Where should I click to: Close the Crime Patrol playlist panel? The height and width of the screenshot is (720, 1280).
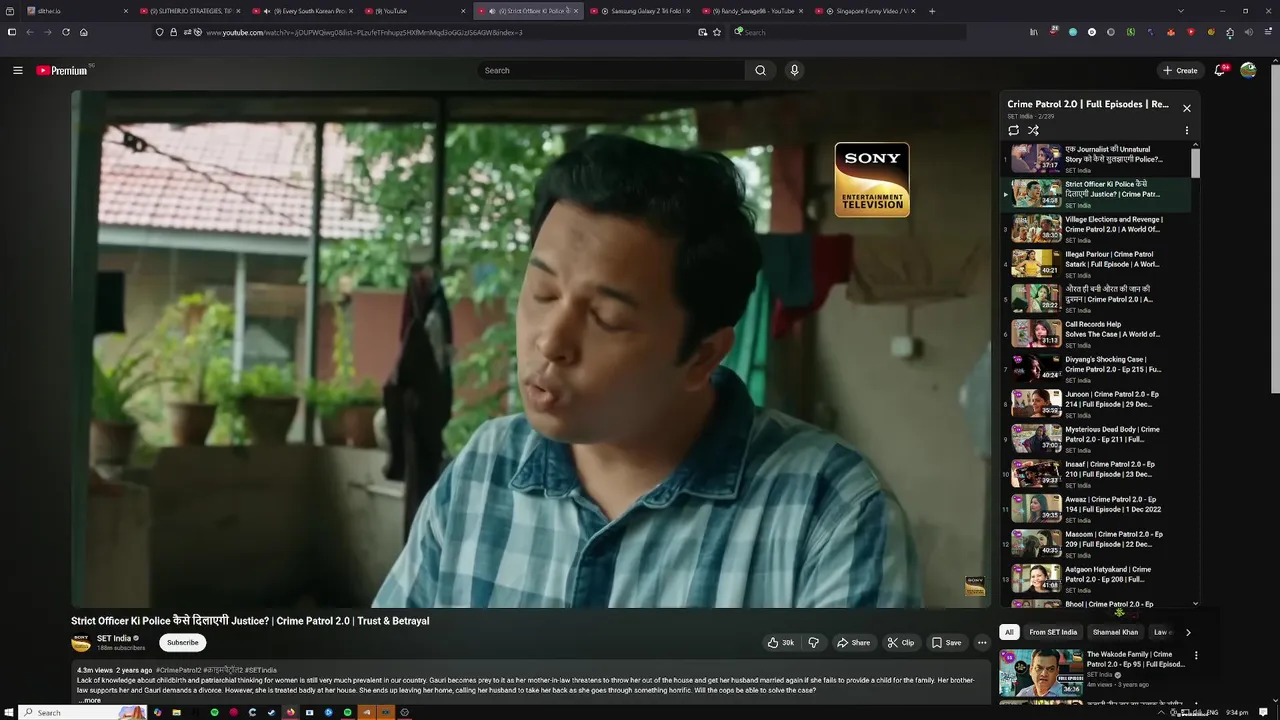tap(1187, 108)
